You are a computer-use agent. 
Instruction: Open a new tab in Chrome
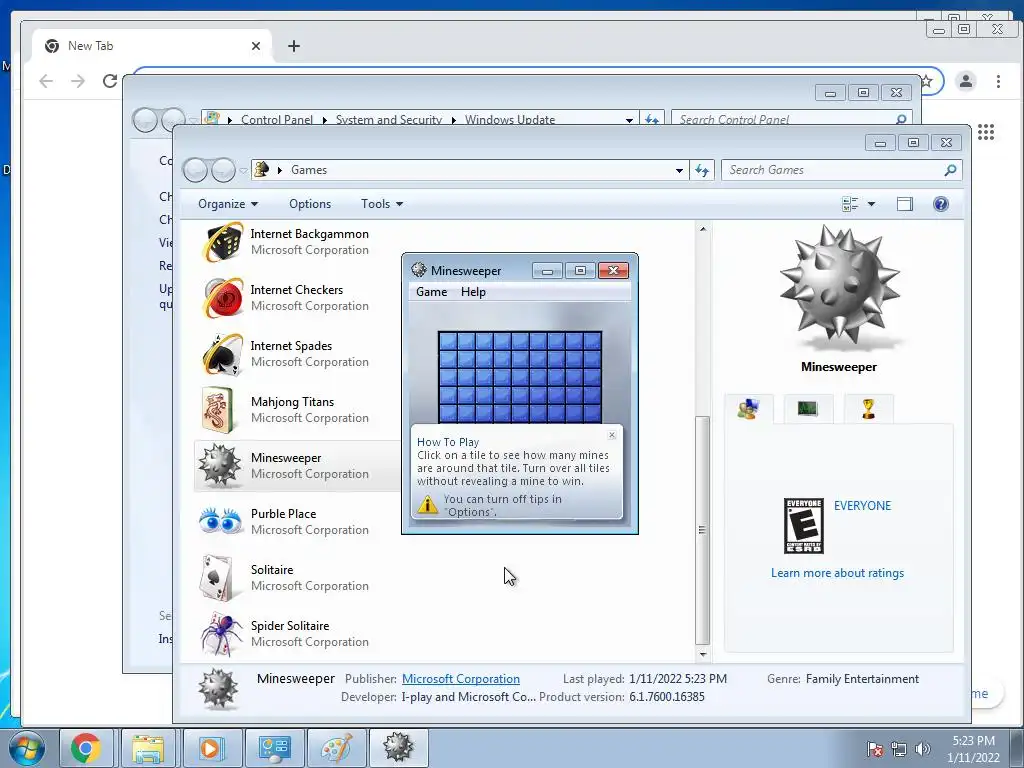click(294, 46)
